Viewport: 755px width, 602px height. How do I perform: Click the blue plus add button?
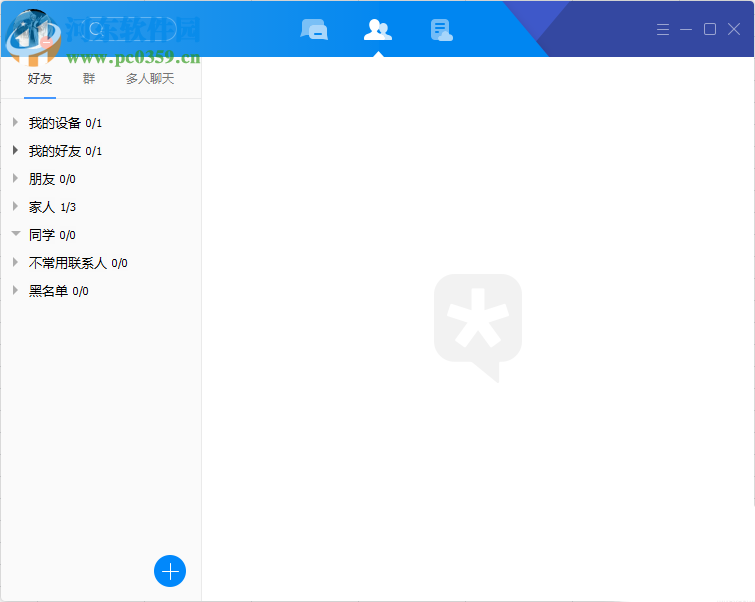(x=170, y=571)
